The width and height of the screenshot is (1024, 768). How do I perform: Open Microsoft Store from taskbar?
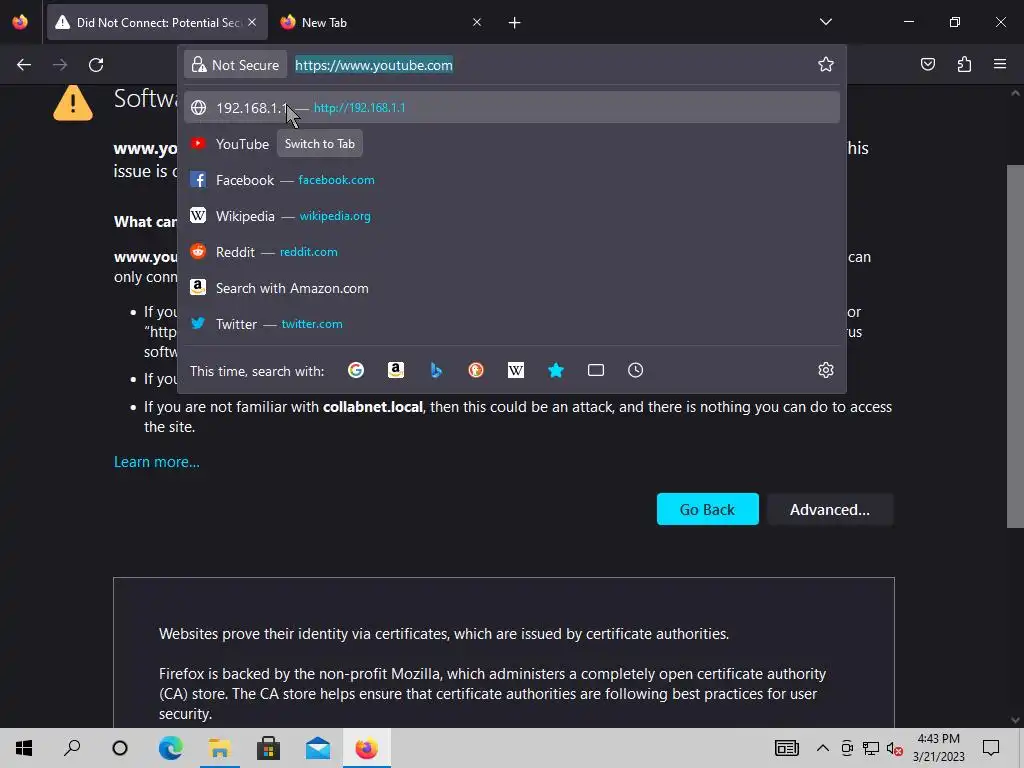pos(268,748)
